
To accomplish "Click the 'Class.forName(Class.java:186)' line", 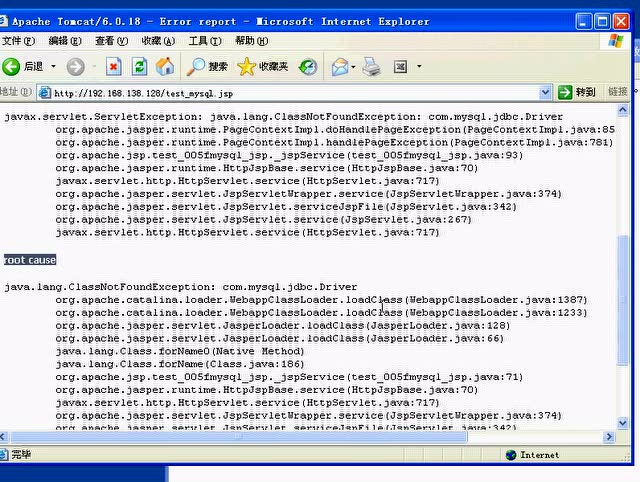I will (180, 364).
